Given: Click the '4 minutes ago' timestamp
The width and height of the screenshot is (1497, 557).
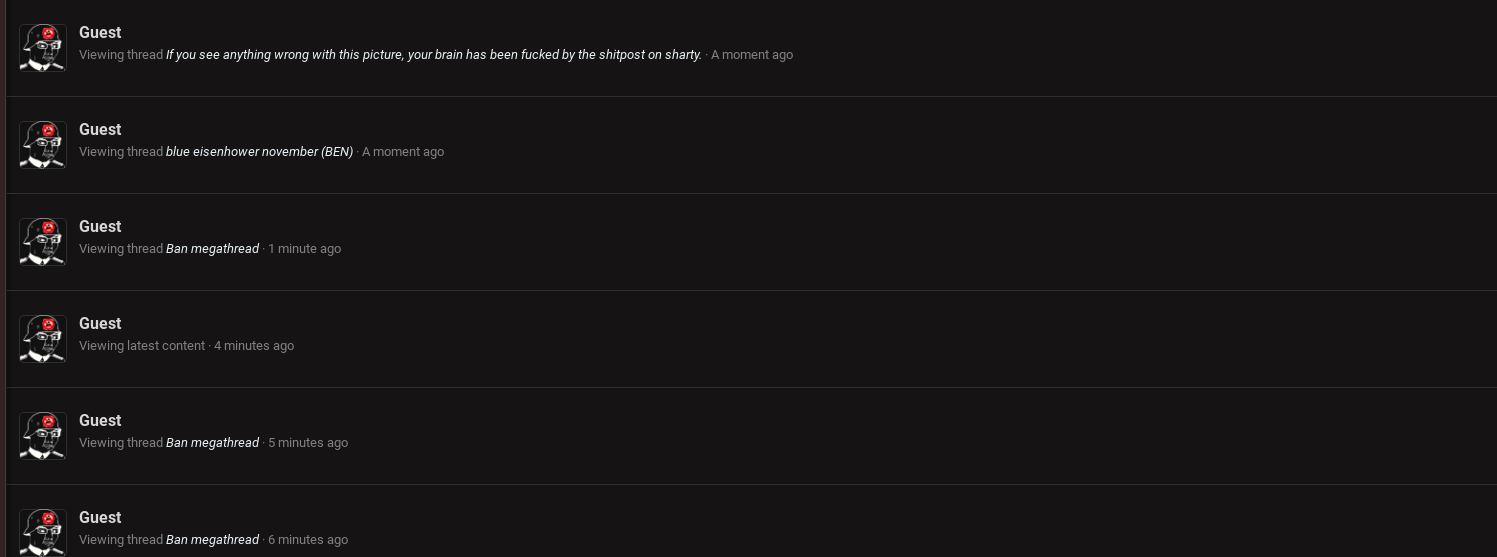Looking at the screenshot, I should [254, 346].
